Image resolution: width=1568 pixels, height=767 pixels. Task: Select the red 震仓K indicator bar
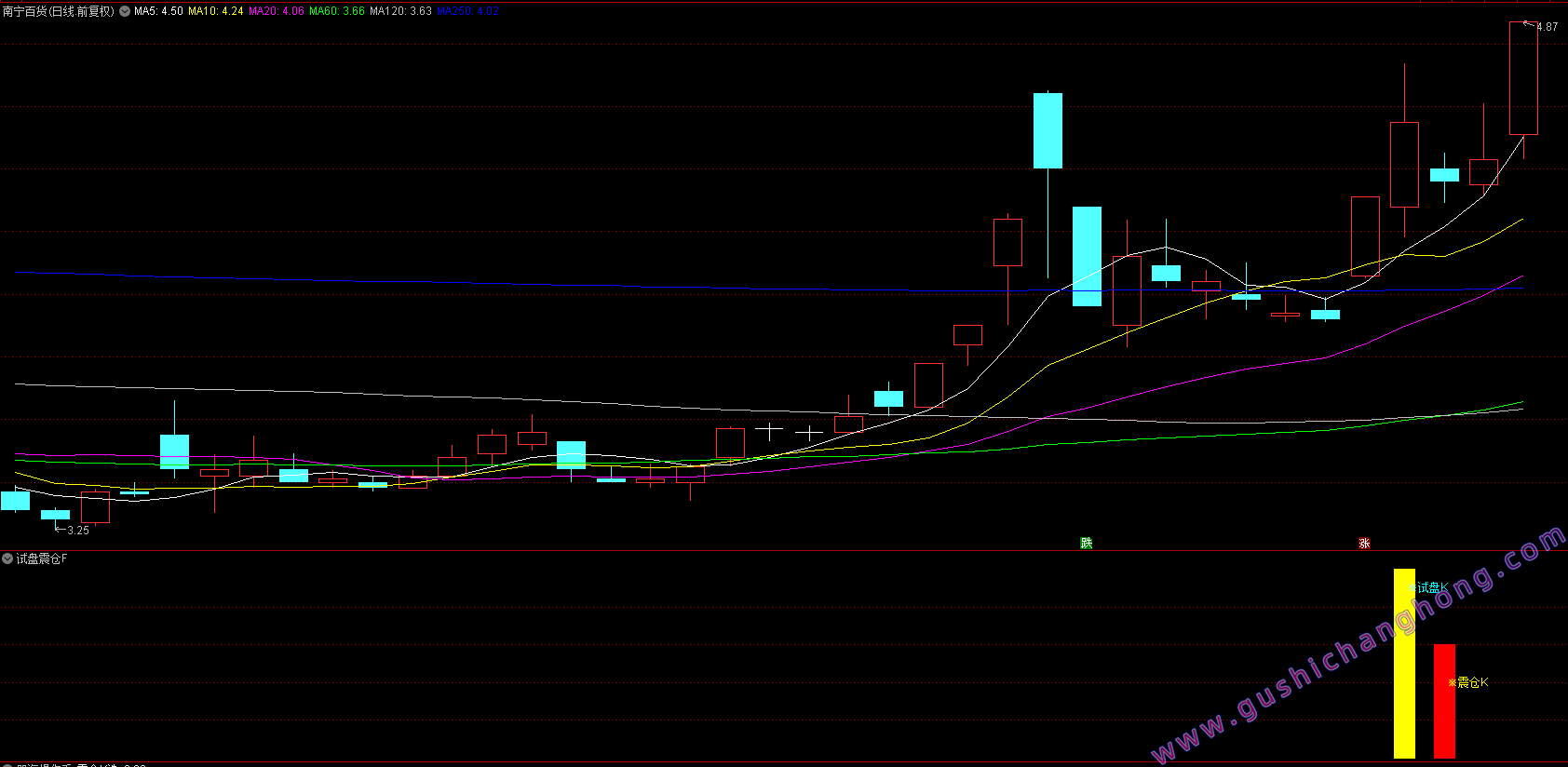1444,701
